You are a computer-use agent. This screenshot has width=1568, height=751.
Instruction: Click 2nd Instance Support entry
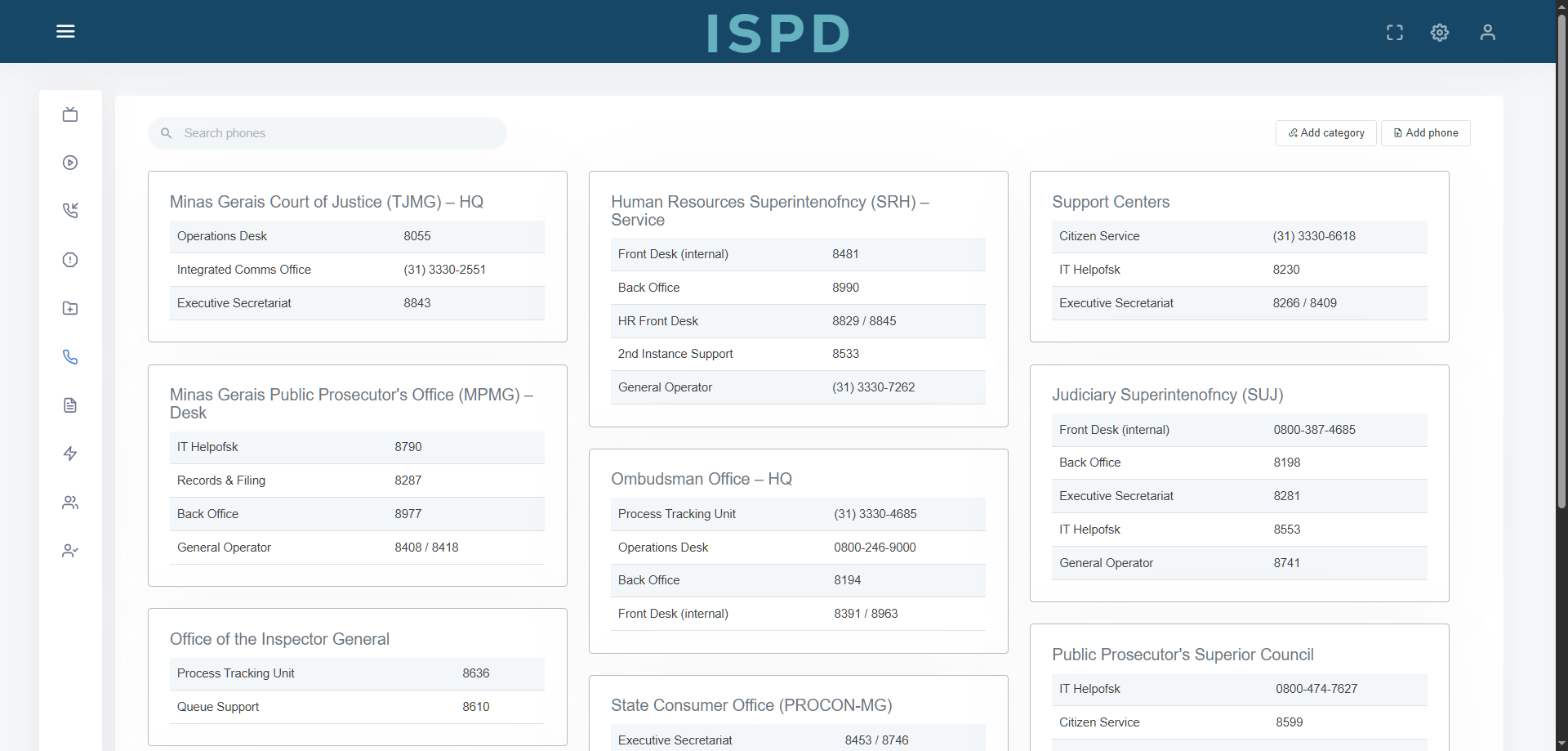tap(675, 354)
